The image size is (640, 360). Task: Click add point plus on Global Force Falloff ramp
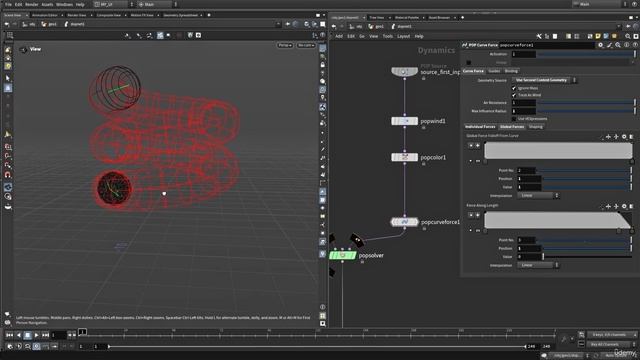click(478, 146)
